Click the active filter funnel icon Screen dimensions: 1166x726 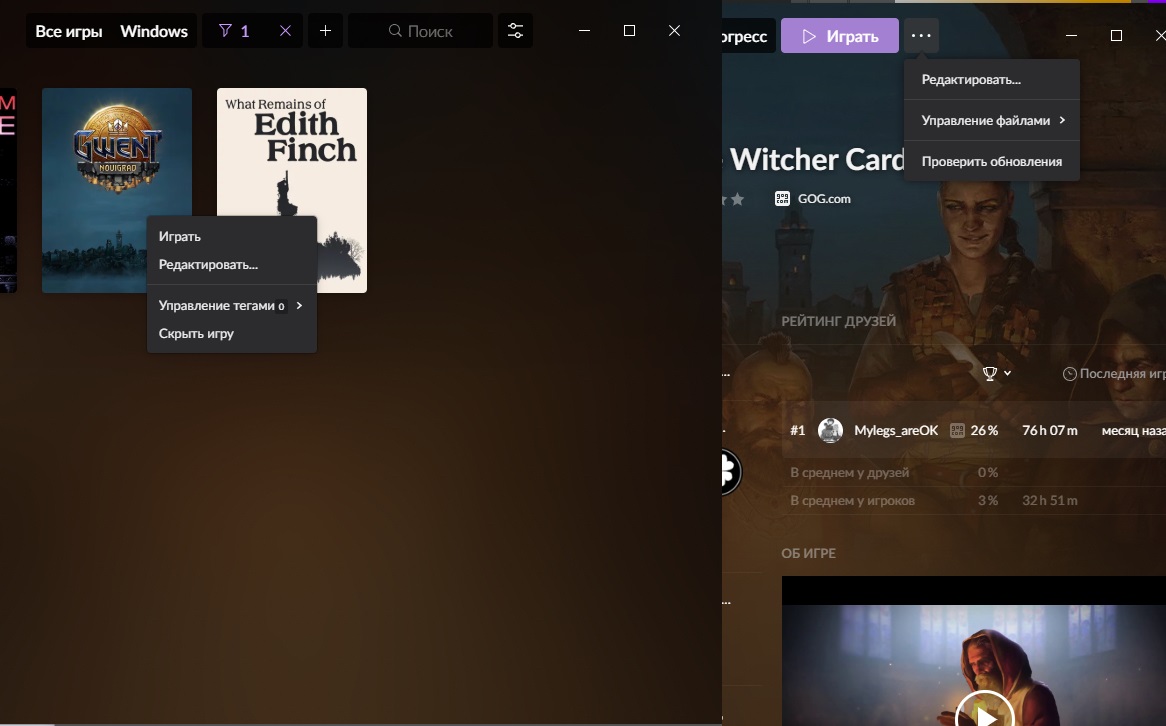pos(225,30)
